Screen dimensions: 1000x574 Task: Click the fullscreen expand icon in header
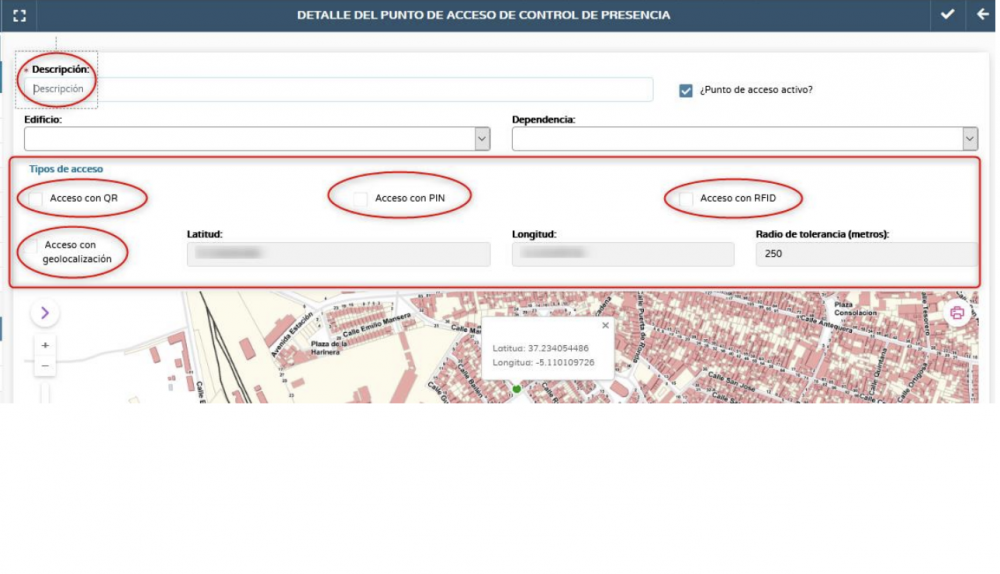click(x=19, y=15)
